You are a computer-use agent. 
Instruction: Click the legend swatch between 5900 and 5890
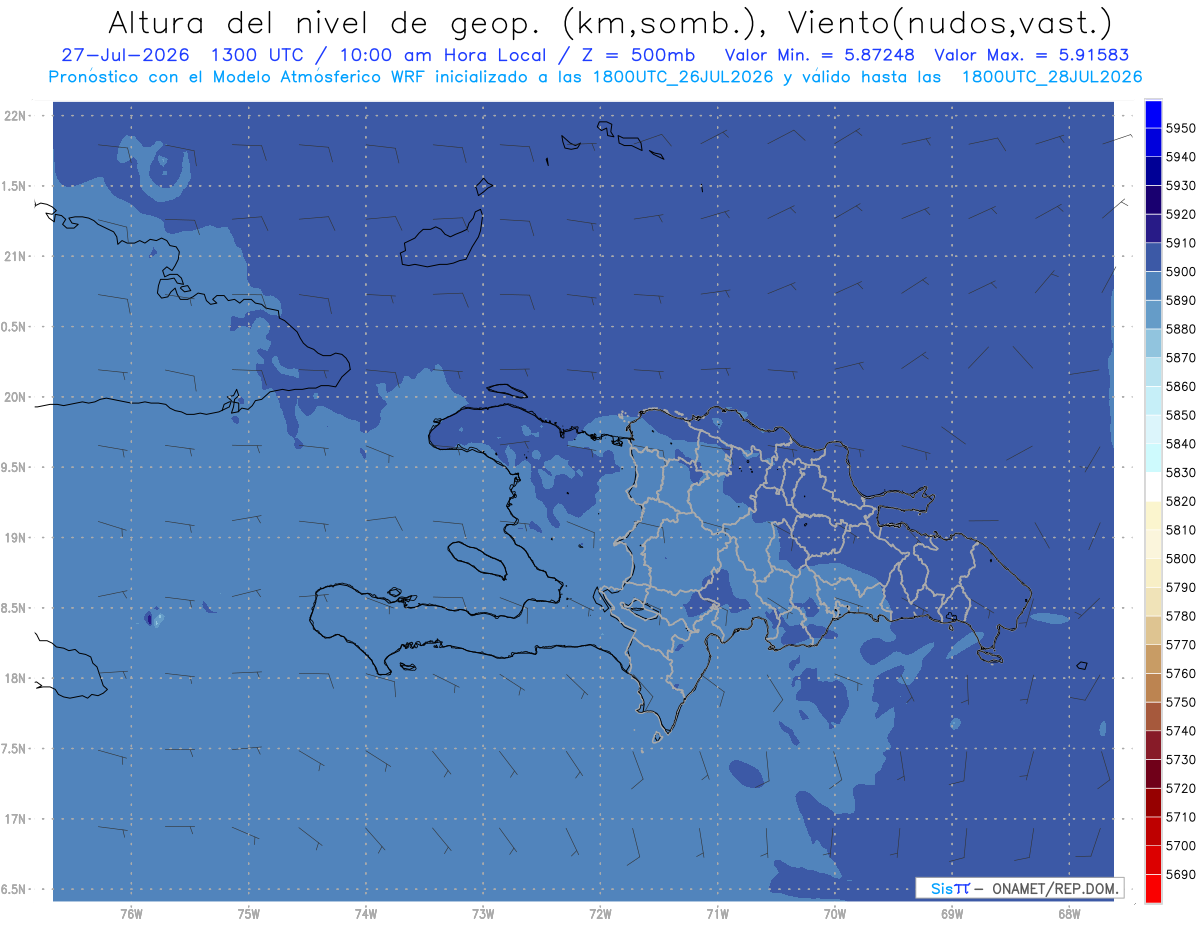click(1153, 285)
